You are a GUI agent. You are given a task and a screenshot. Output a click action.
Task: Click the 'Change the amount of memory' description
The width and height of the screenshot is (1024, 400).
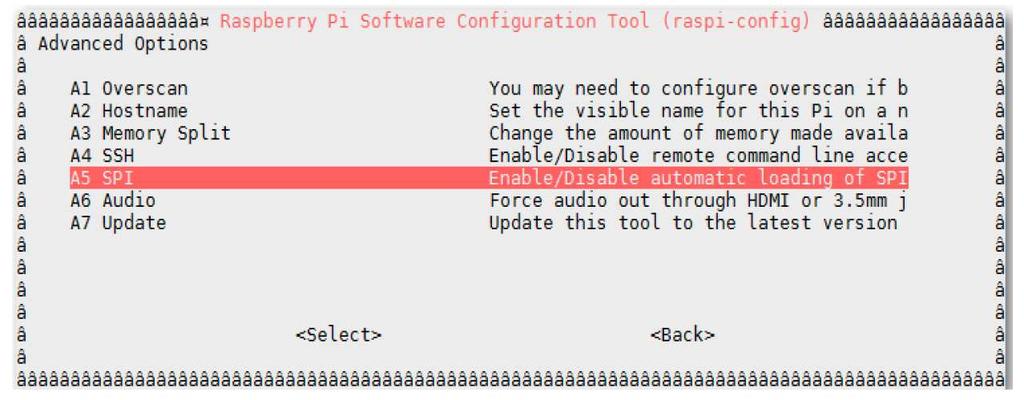coord(698,133)
